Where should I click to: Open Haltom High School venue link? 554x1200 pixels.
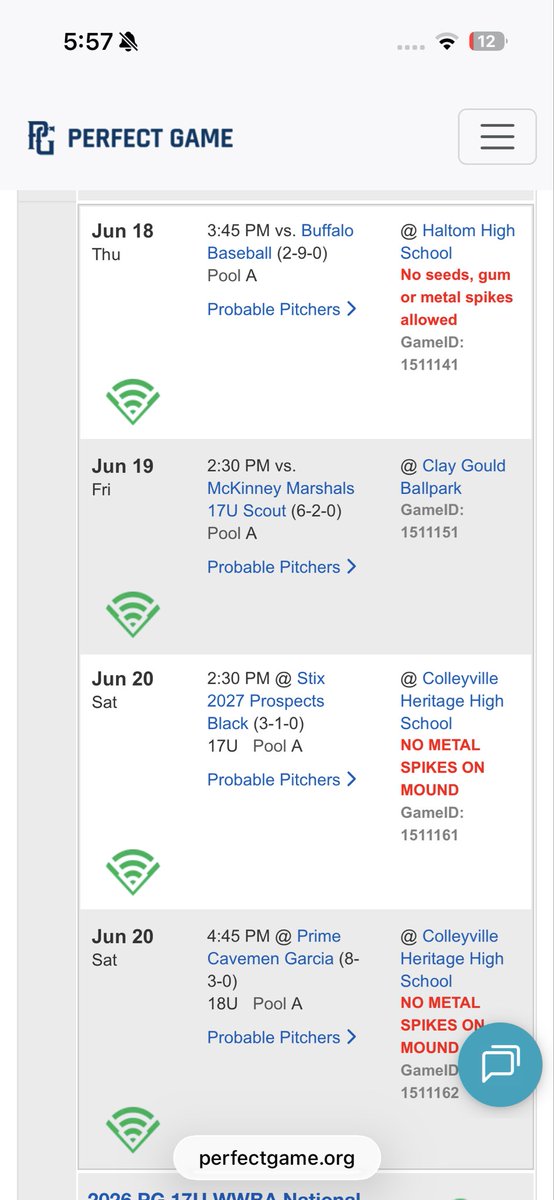tap(457, 241)
